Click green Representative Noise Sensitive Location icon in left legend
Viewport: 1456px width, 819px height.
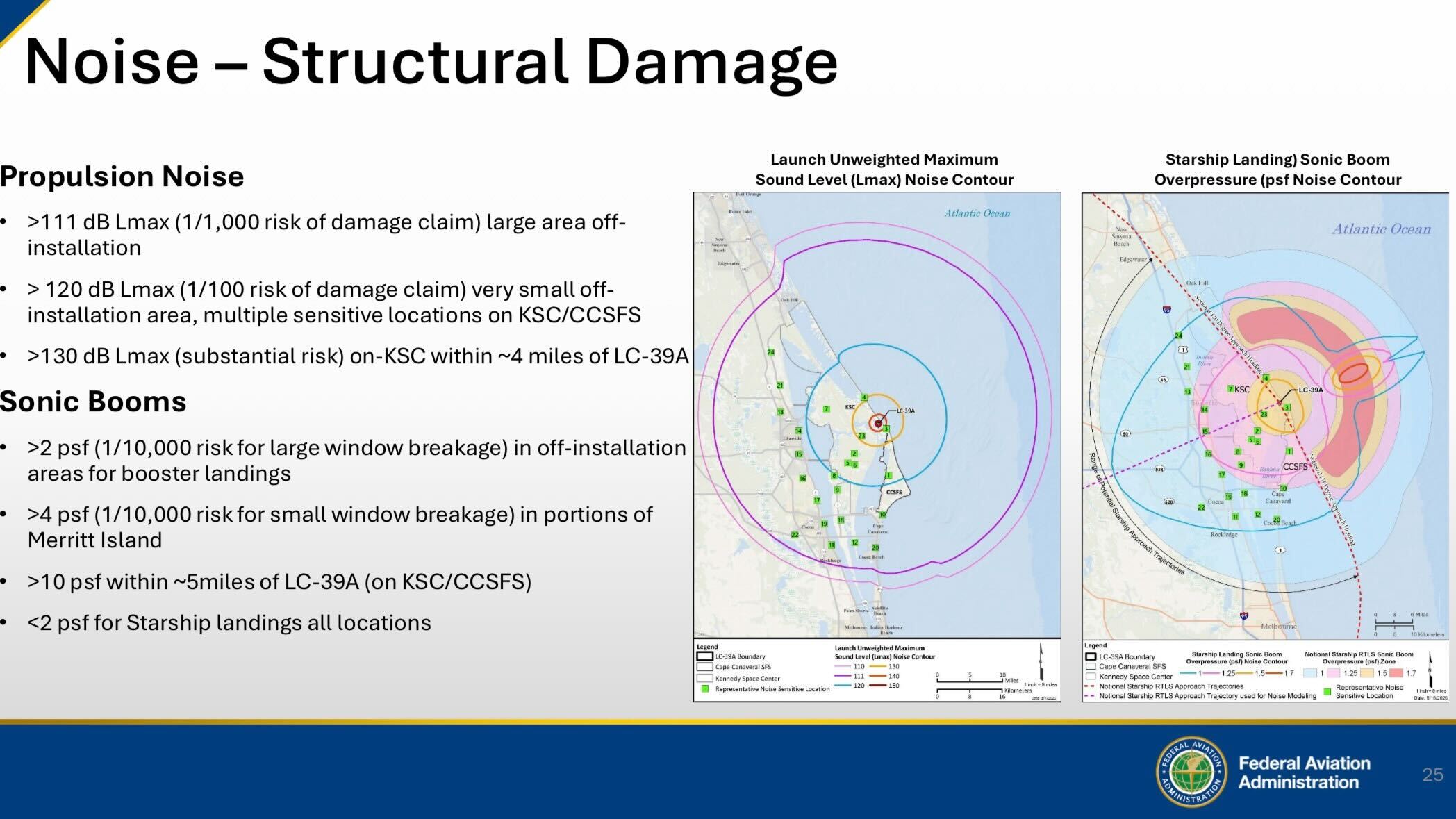(x=705, y=689)
